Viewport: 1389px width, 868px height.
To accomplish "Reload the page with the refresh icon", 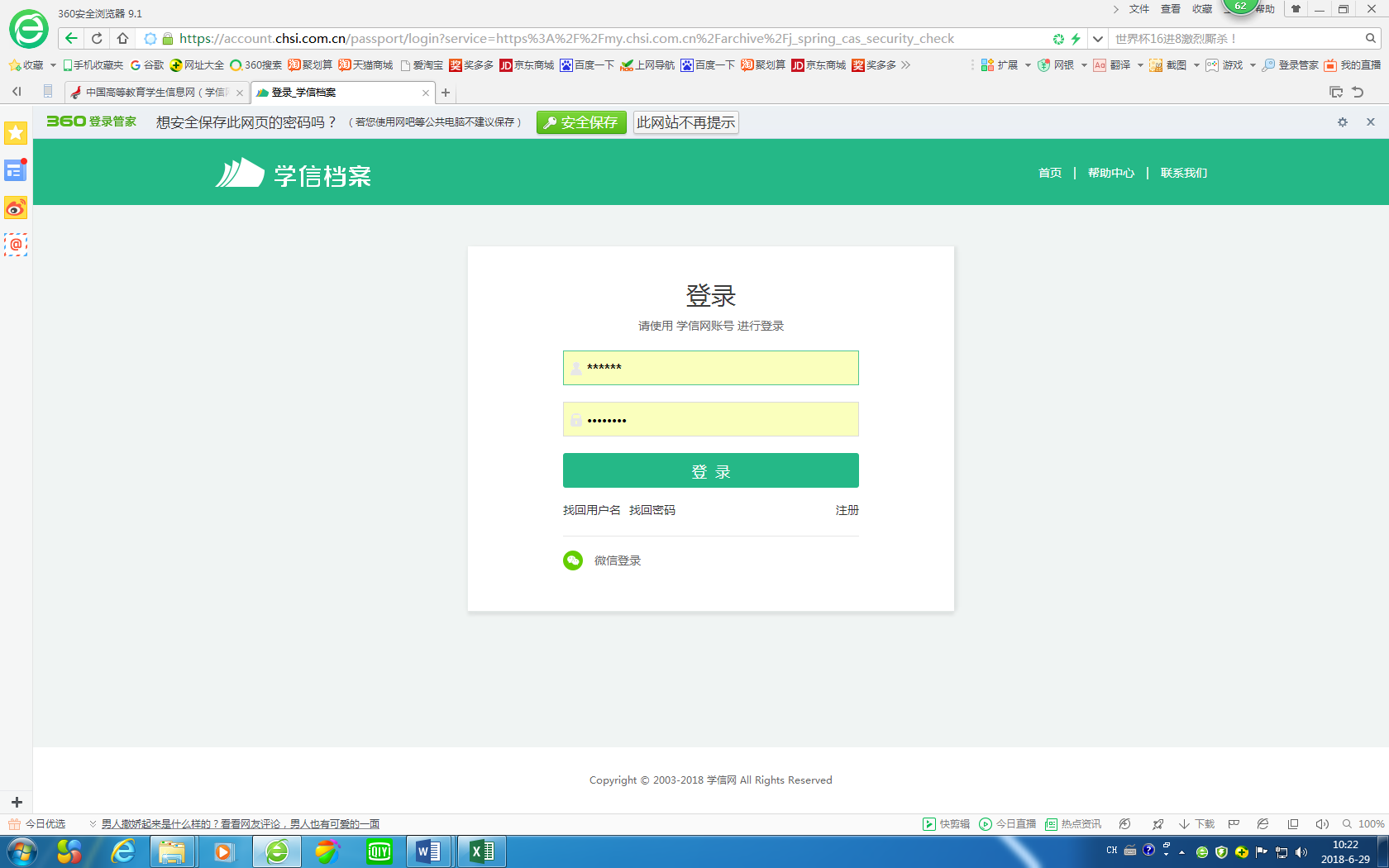I will click(x=97, y=38).
